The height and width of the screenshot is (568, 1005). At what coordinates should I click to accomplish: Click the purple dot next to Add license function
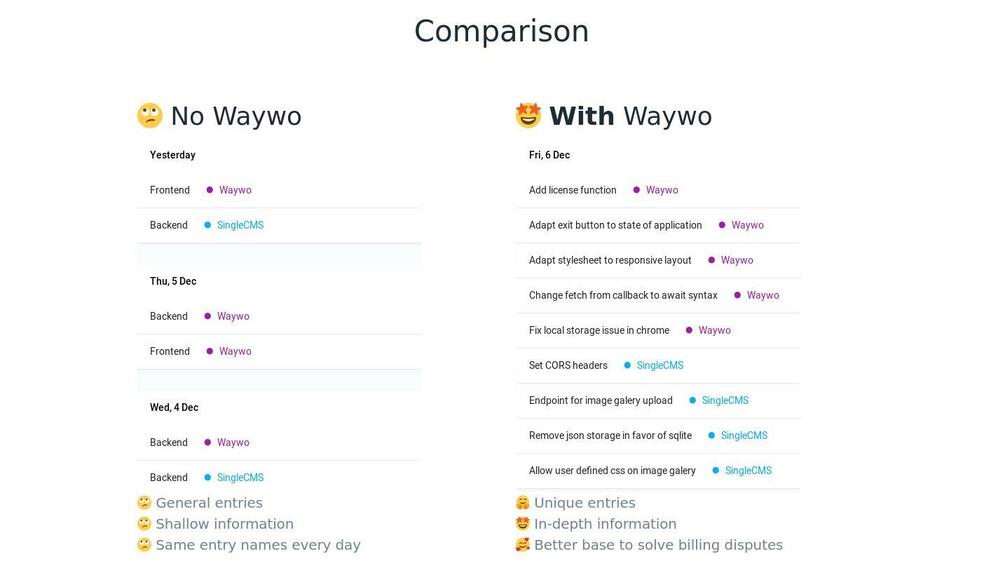pos(636,190)
